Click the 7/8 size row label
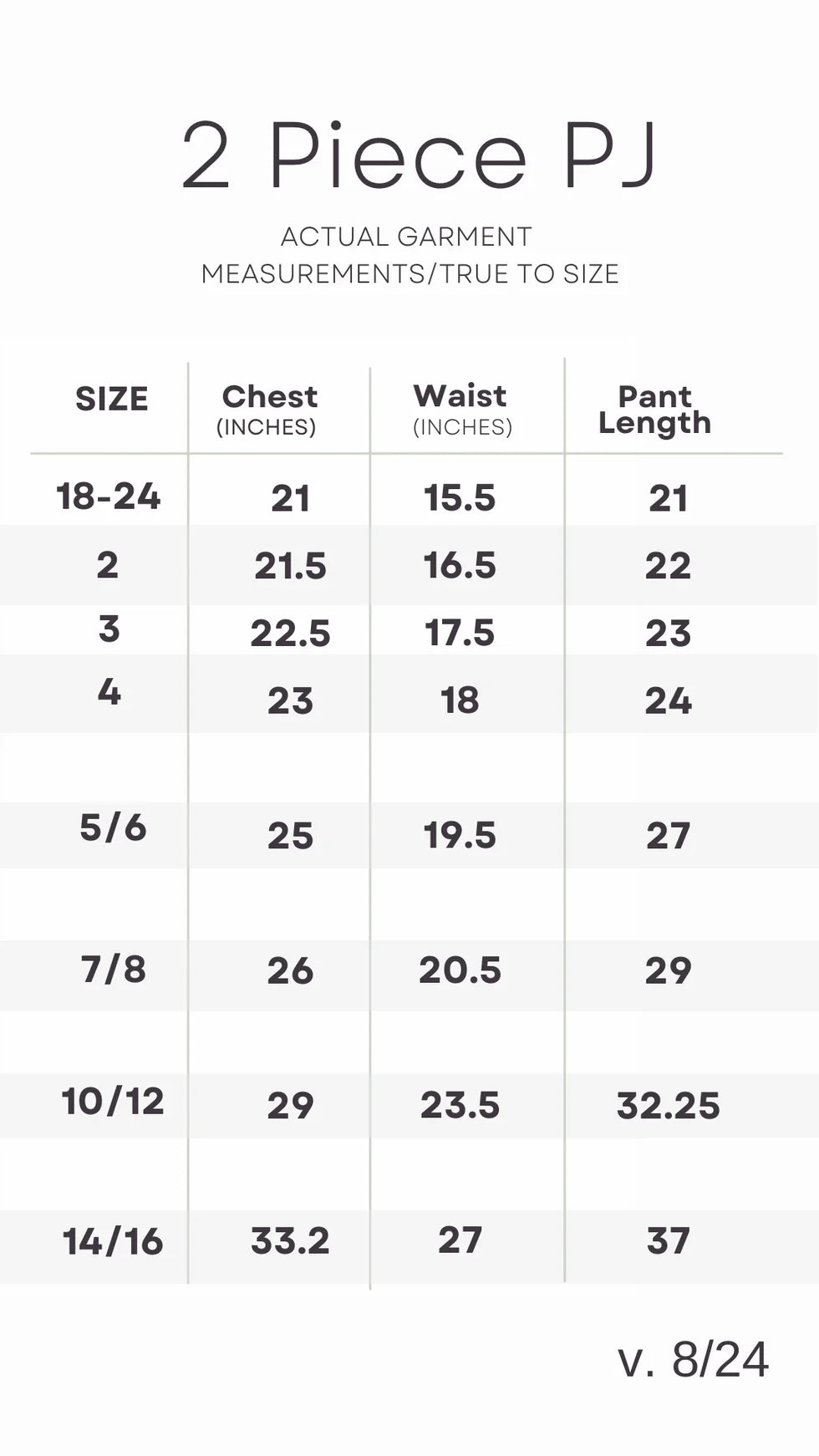819x1456 pixels. click(x=114, y=970)
